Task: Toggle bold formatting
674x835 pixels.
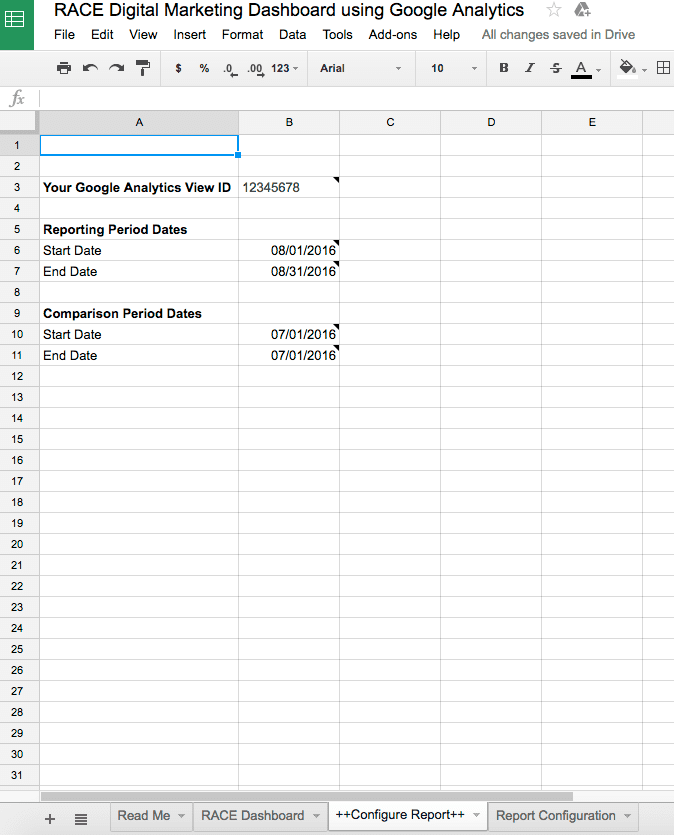Action: (x=504, y=68)
